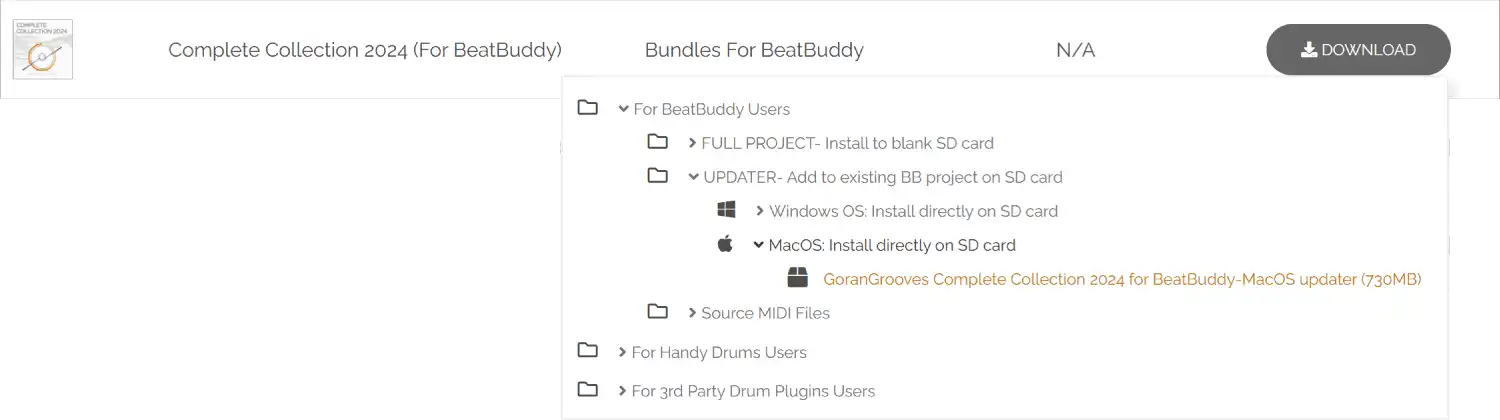
Task: Click the DOWNLOAD button
Action: click(1358, 50)
